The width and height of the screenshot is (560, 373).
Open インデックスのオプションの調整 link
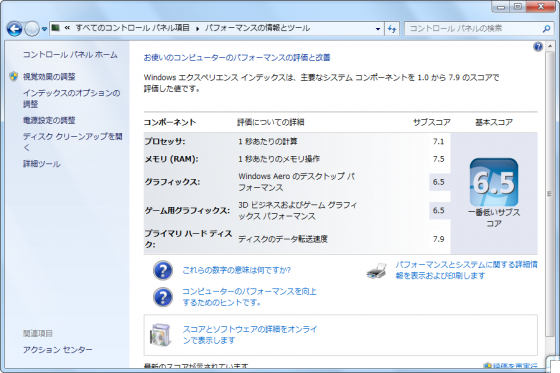pyautogui.click(x=72, y=98)
